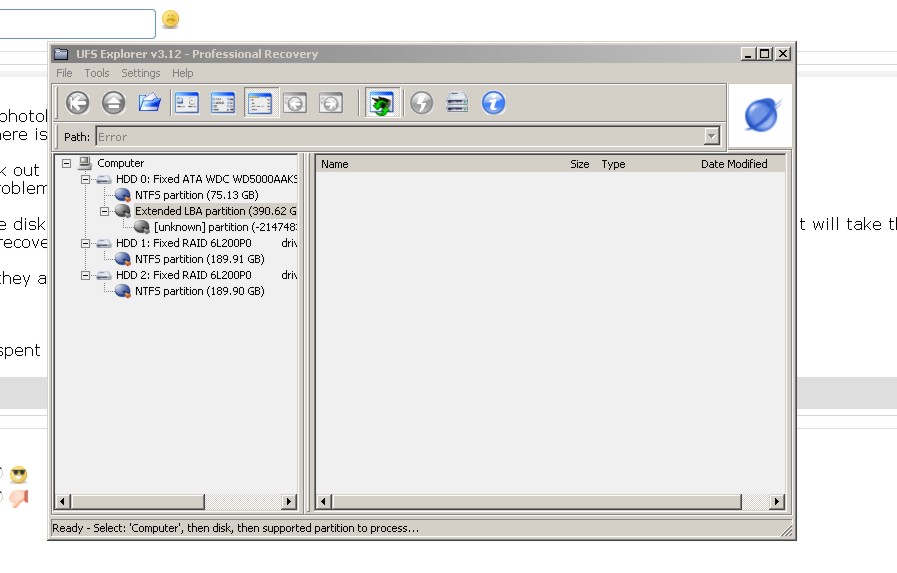Image resolution: width=897 pixels, height=573 pixels.
Task: Click the stacked drives RAID icon
Action: pyautogui.click(x=457, y=102)
